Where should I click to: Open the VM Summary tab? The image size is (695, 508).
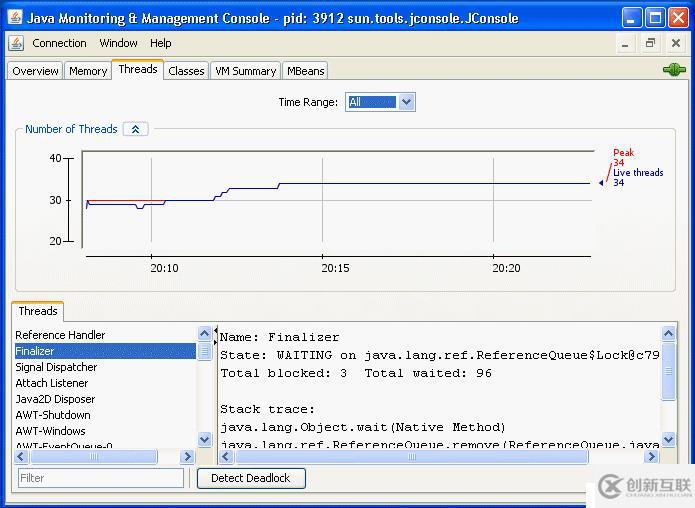pyautogui.click(x=246, y=71)
